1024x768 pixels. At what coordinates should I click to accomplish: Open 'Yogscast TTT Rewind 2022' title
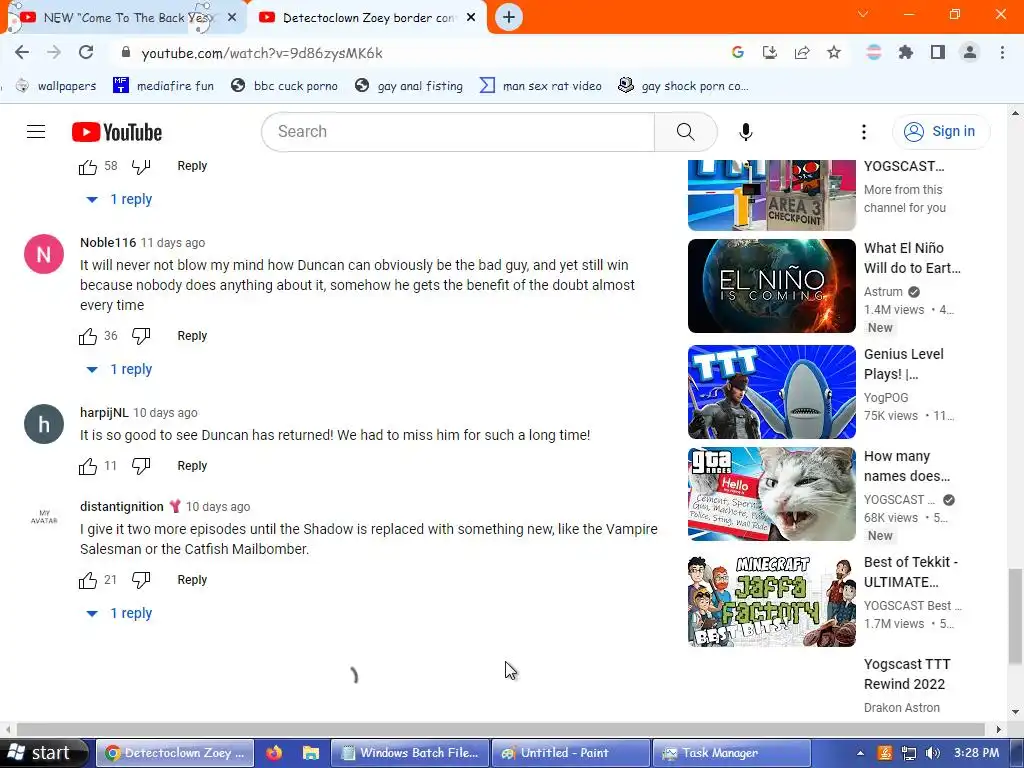(907, 674)
